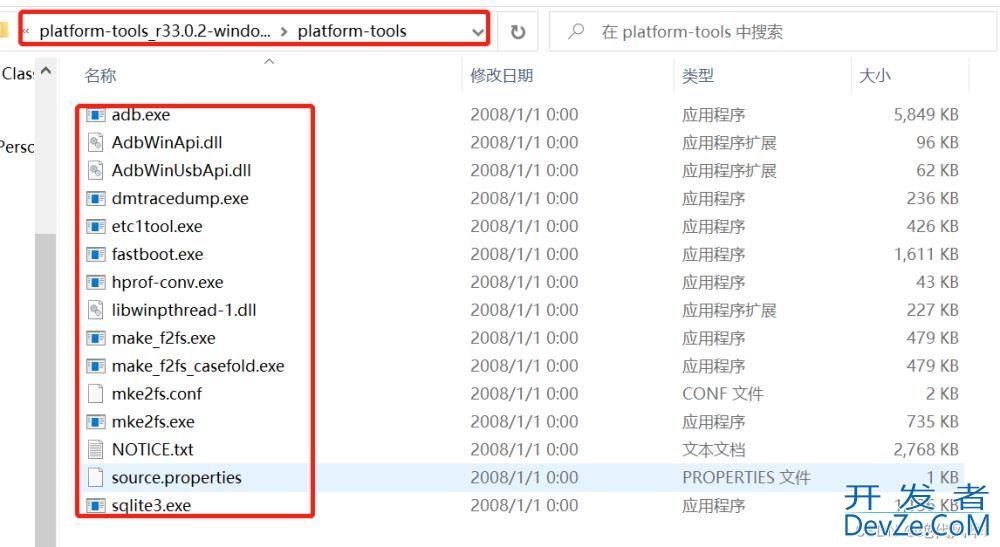Screen dimensions: 1000x547
Task: Select the make_f2fs_casefold.exe file name
Action: click(x=198, y=366)
